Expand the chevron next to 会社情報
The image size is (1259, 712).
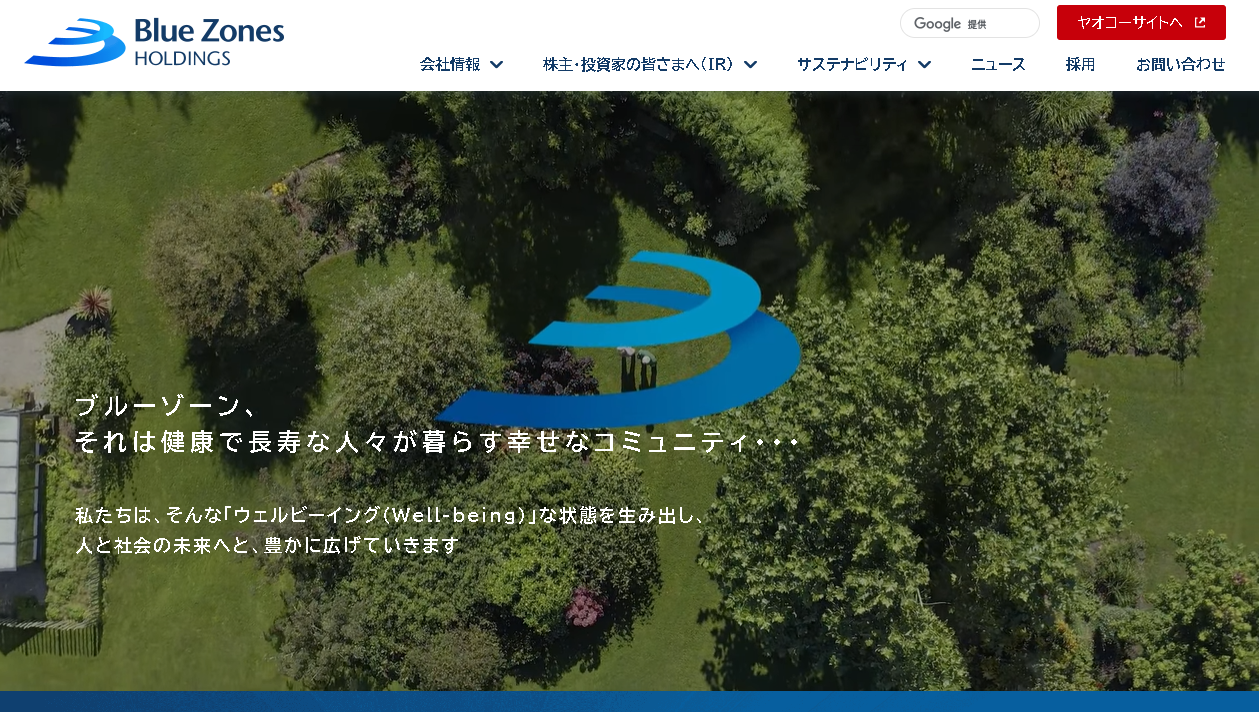497,65
